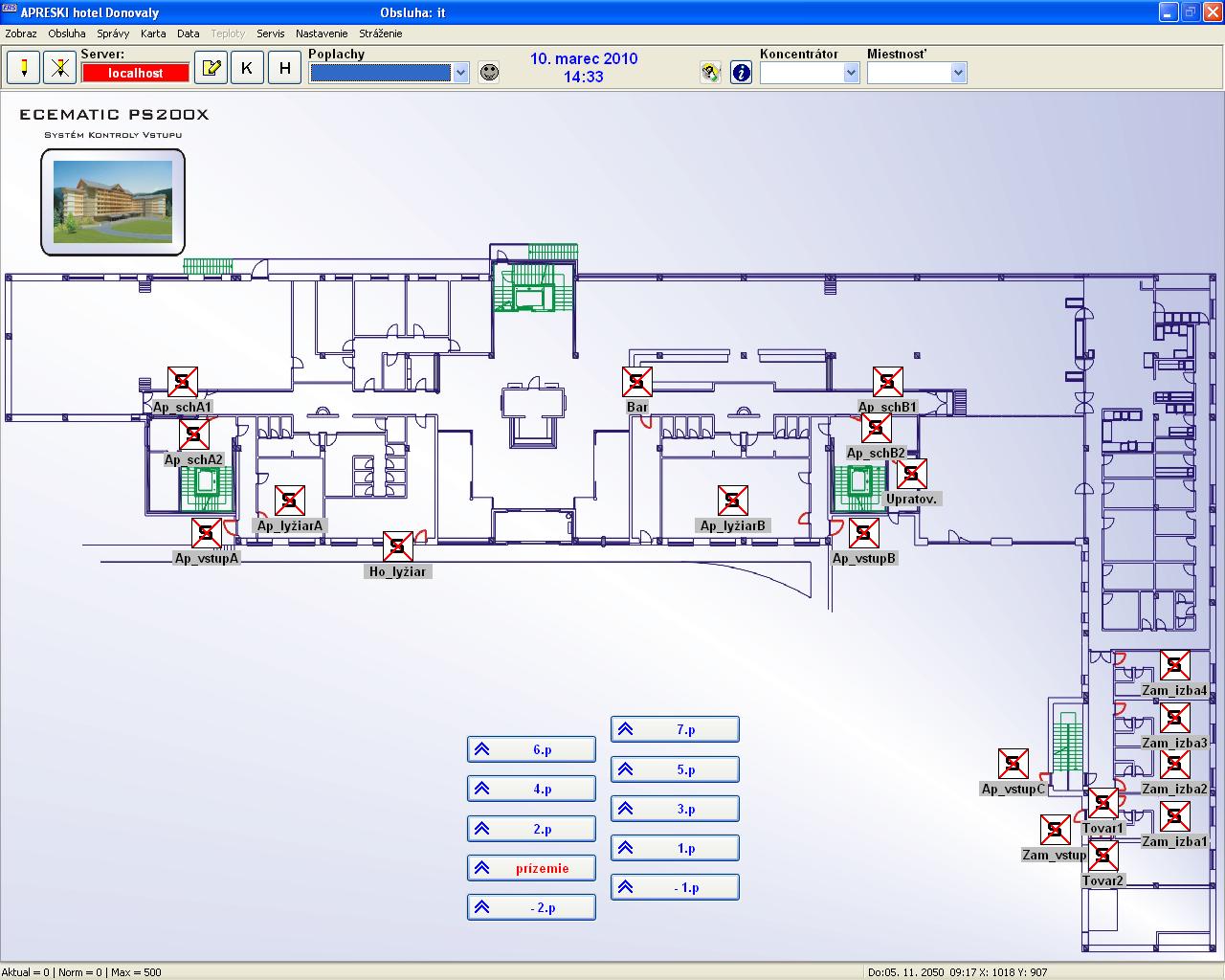Click the Ap_lyžiarB label
Viewport: 1225px width, 980px height.
click(x=733, y=525)
